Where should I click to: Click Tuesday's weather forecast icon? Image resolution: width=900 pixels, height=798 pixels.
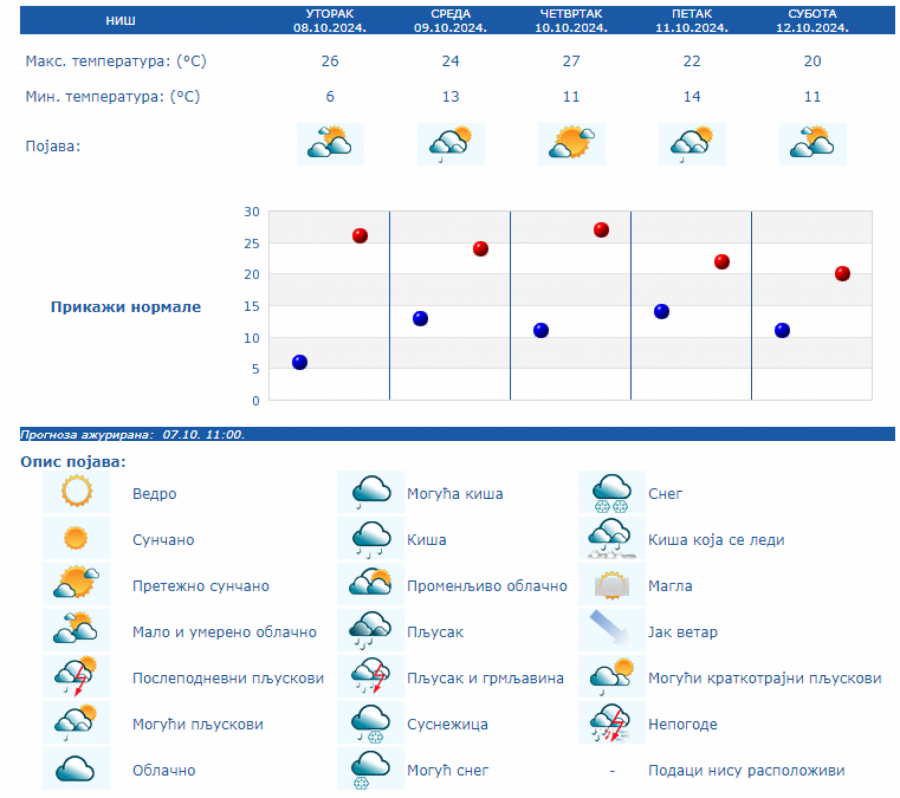330,144
